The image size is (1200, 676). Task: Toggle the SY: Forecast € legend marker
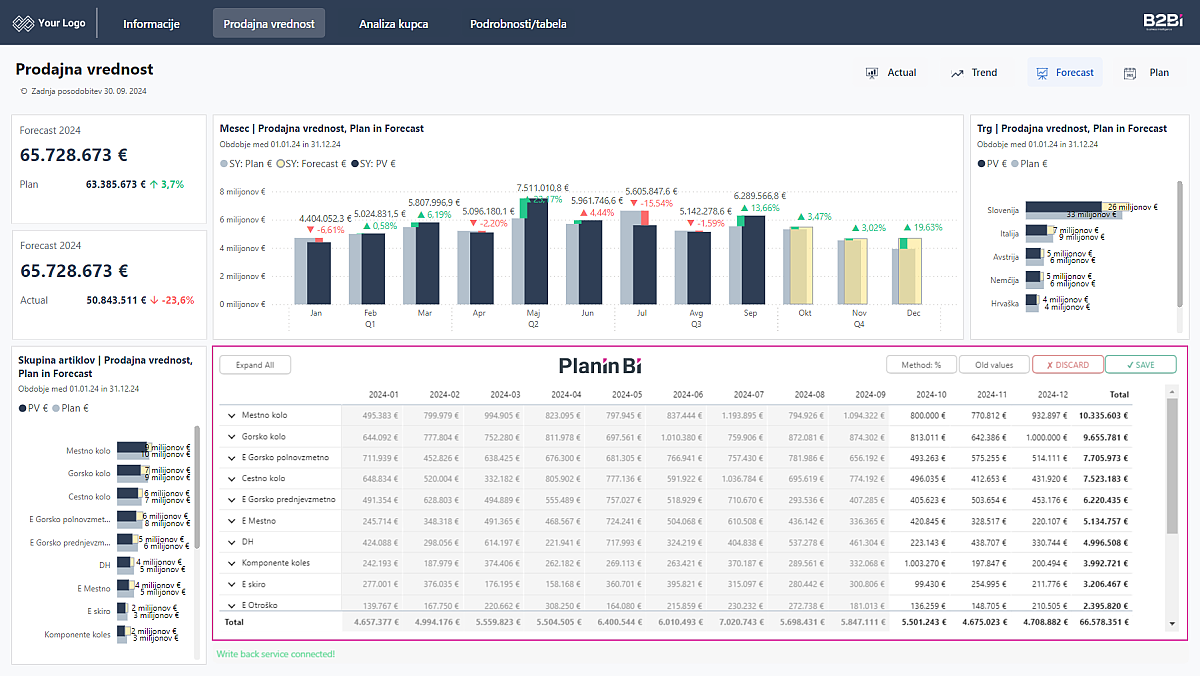(281, 163)
